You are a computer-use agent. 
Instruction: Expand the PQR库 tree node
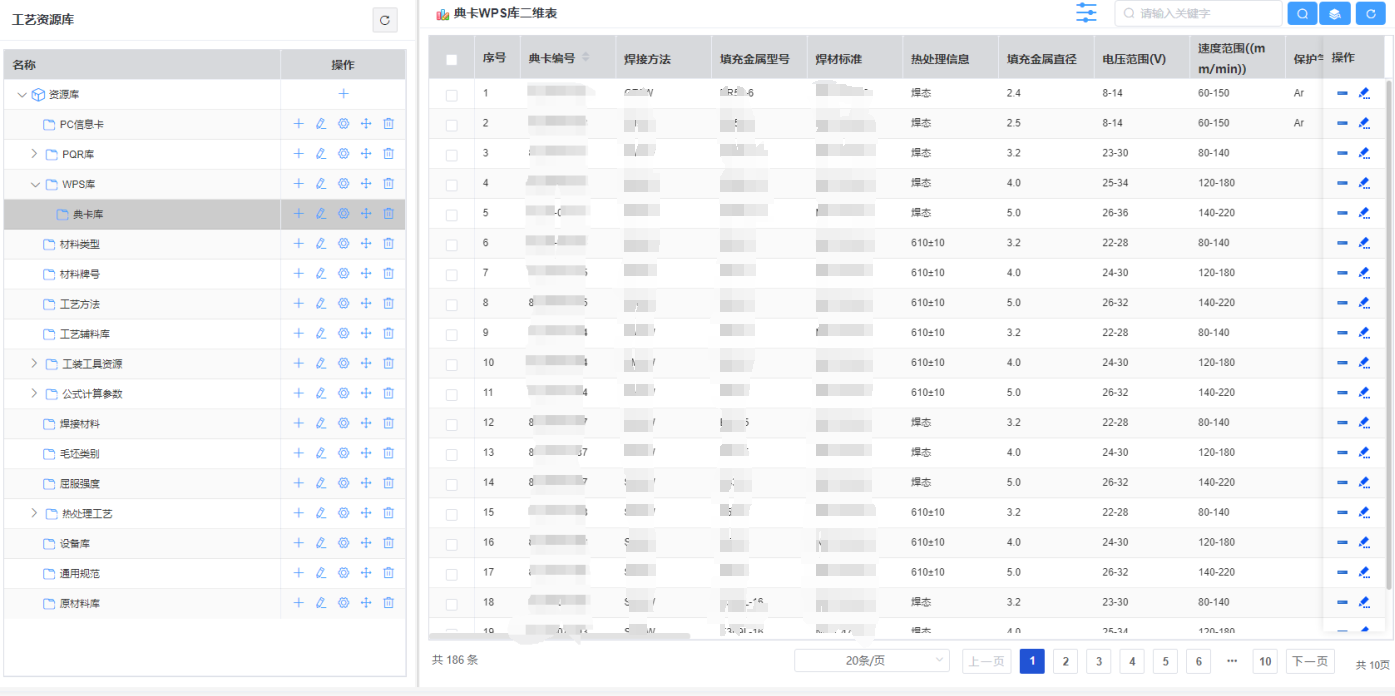[34, 154]
